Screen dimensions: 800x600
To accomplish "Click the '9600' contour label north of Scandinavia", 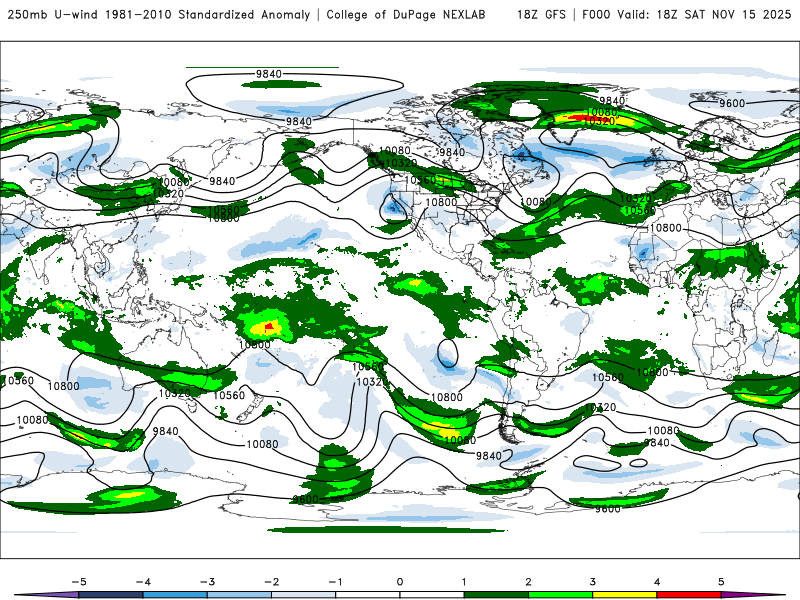I will click(732, 103).
